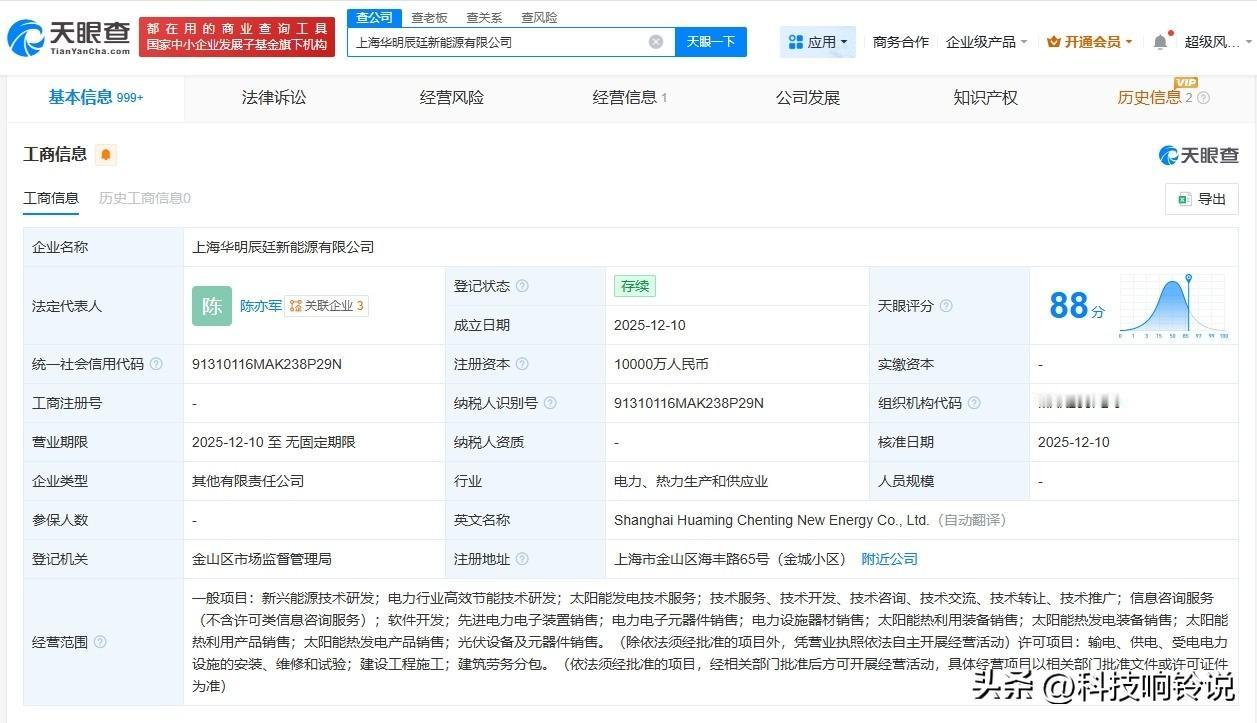
Task: Switch to the 查公司 search tab
Action: 375,17
